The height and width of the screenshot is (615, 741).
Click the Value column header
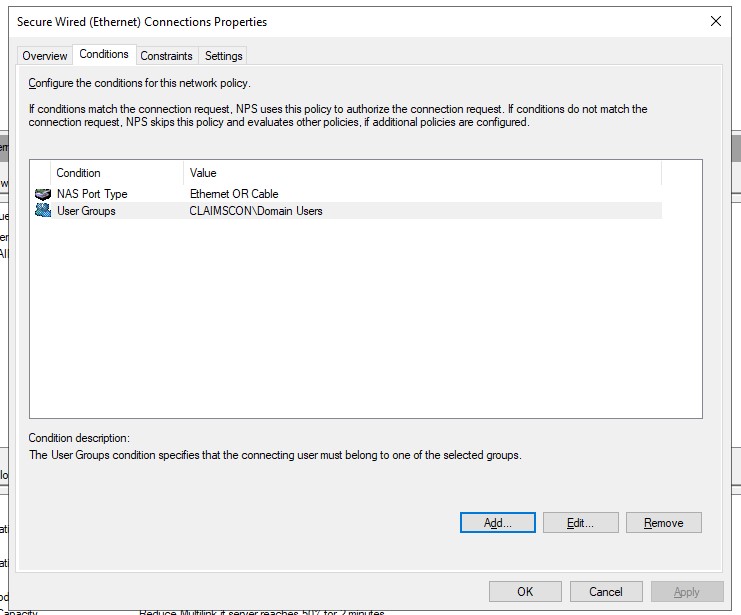click(422, 173)
